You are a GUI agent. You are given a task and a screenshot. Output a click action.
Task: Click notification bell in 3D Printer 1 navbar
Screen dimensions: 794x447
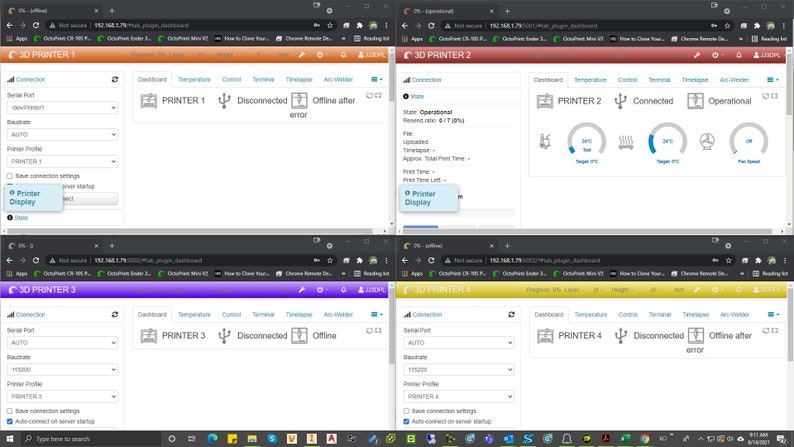[343, 55]
